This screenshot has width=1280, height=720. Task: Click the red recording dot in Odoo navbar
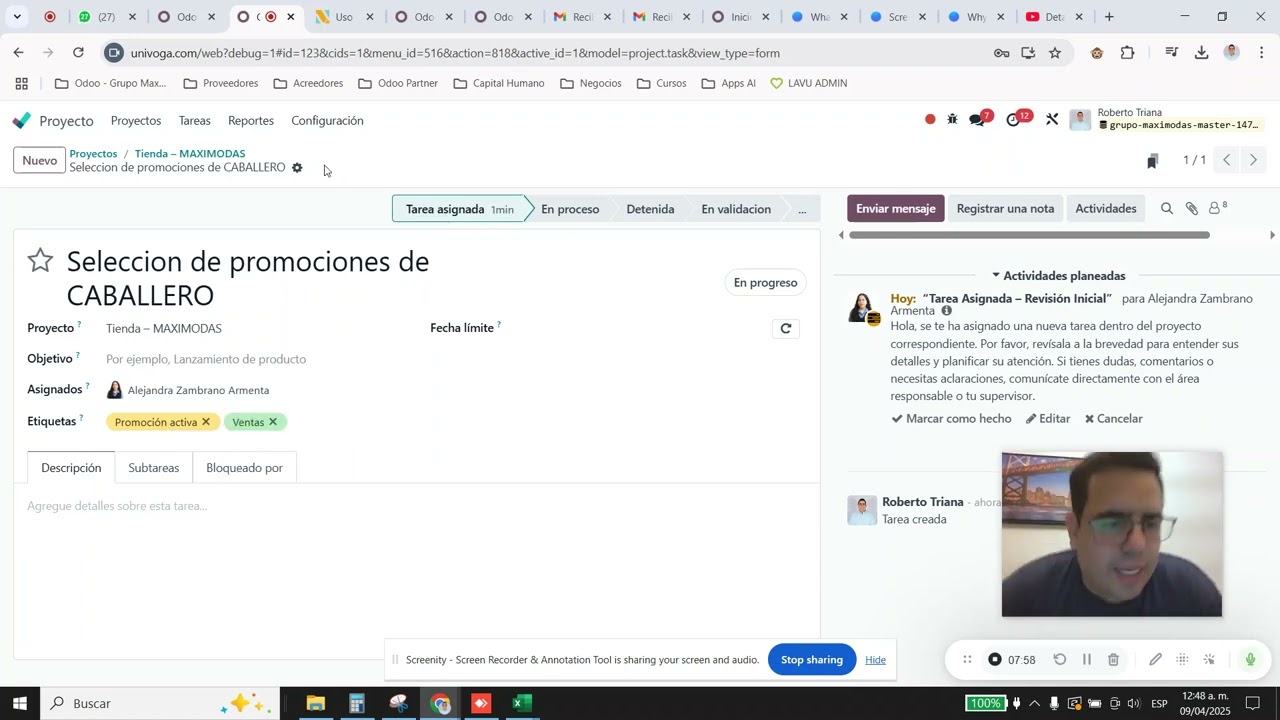tap(930, 120)
